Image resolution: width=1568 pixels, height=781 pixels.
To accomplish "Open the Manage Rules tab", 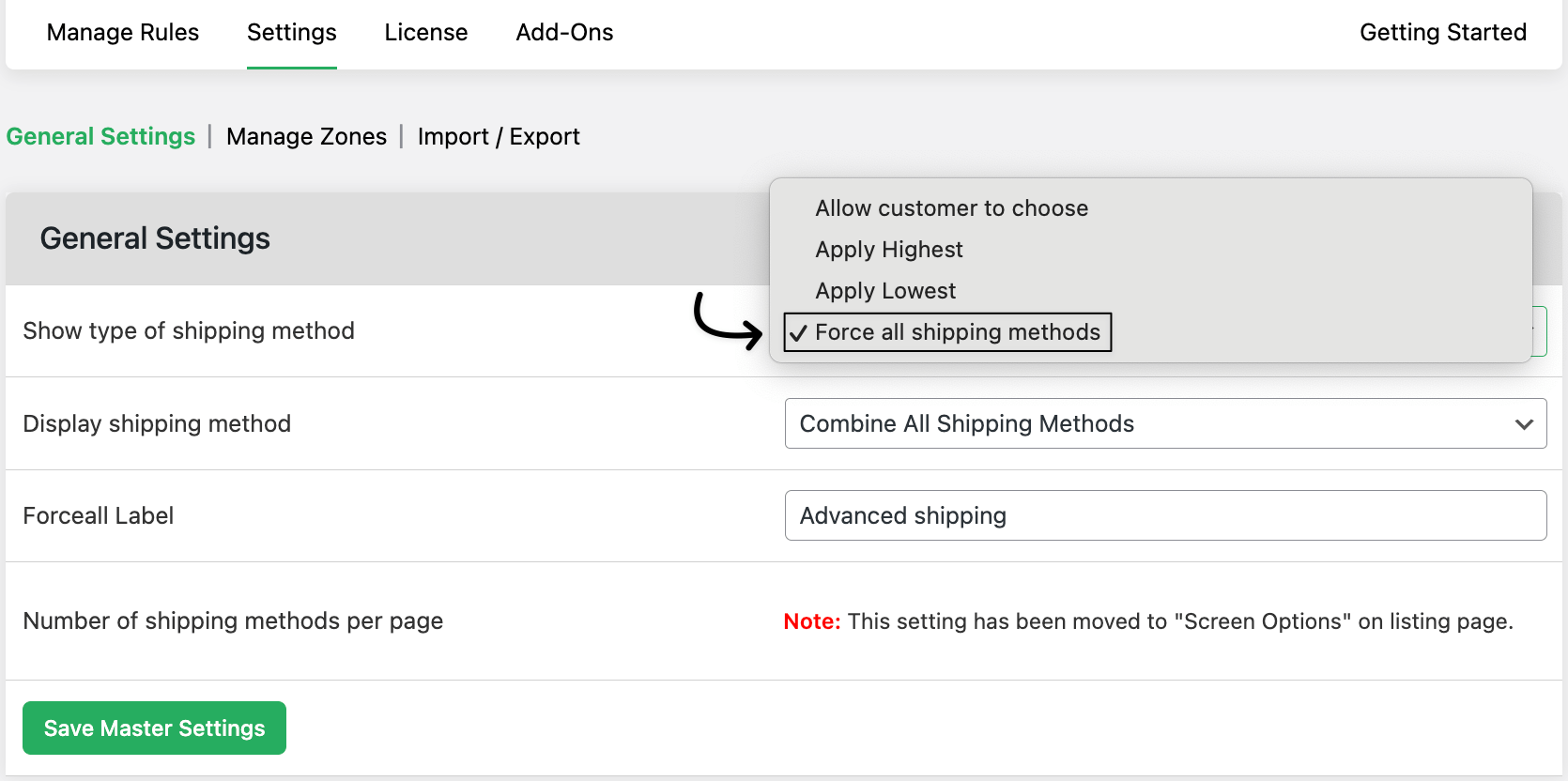I will pyautogui.click(x=123, y=33).
